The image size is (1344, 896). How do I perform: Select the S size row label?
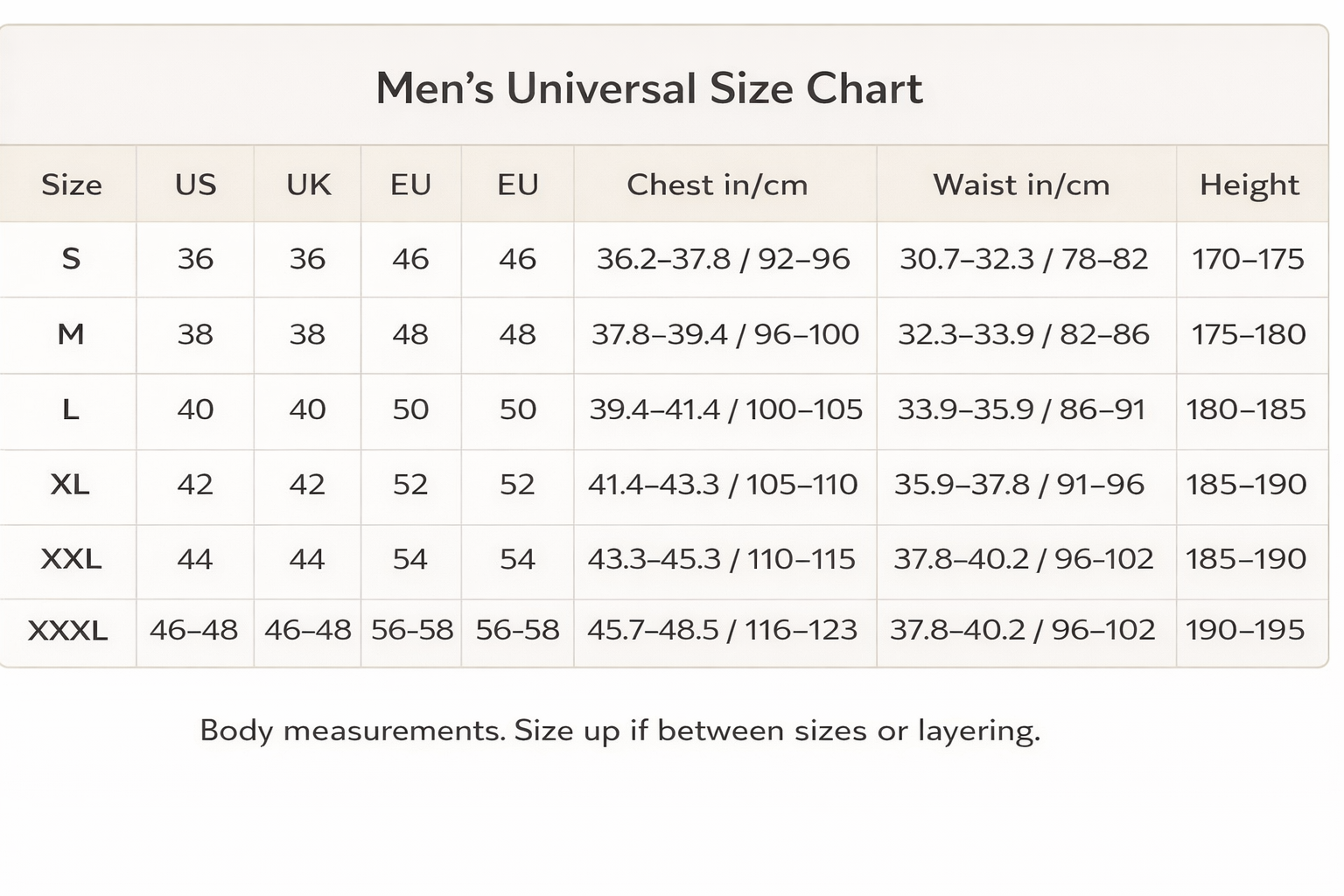71,259
